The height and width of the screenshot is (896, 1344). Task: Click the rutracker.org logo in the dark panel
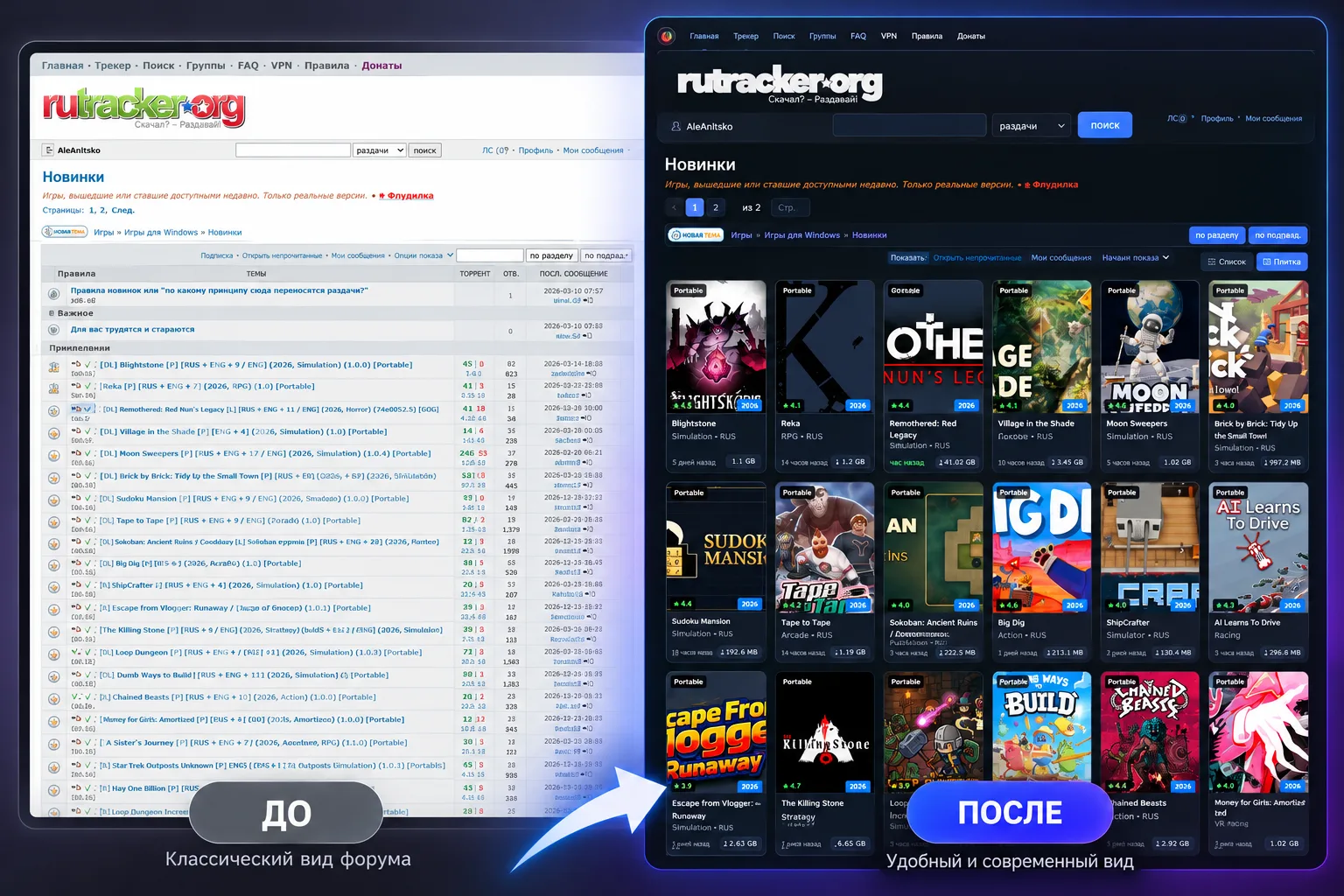click(x=780, y=85)
